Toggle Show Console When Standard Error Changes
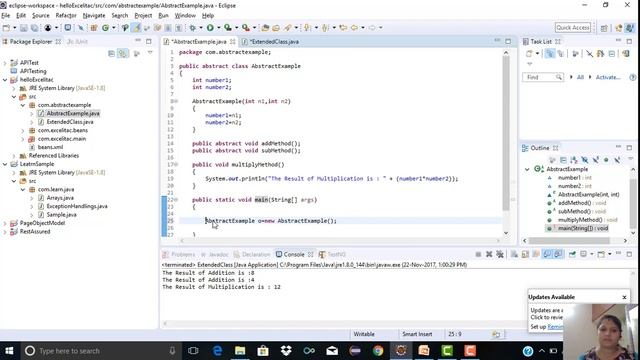Viewport: 640px width, 360px height. pos(558,254)
